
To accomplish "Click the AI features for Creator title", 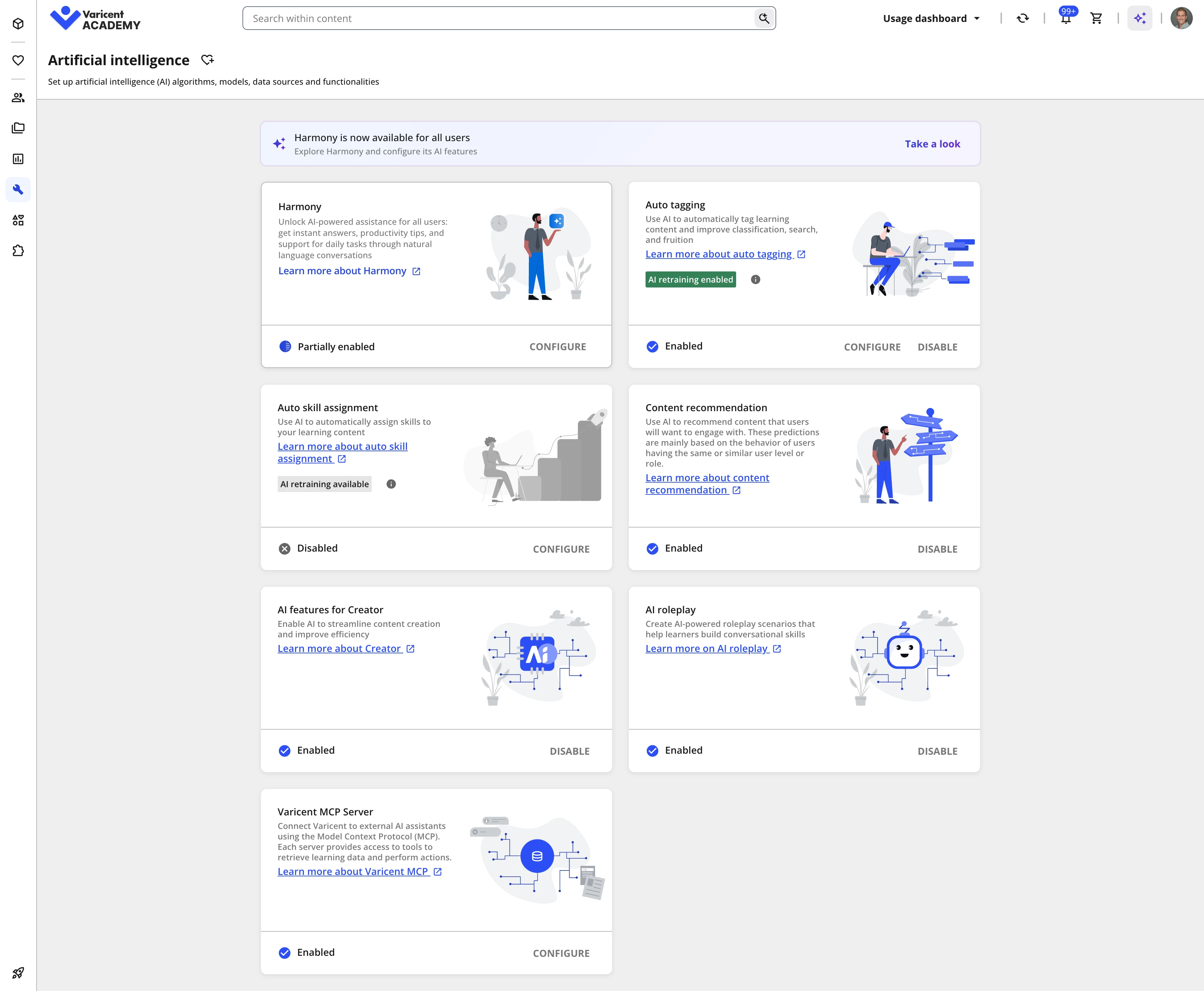I will coord(330,610).
